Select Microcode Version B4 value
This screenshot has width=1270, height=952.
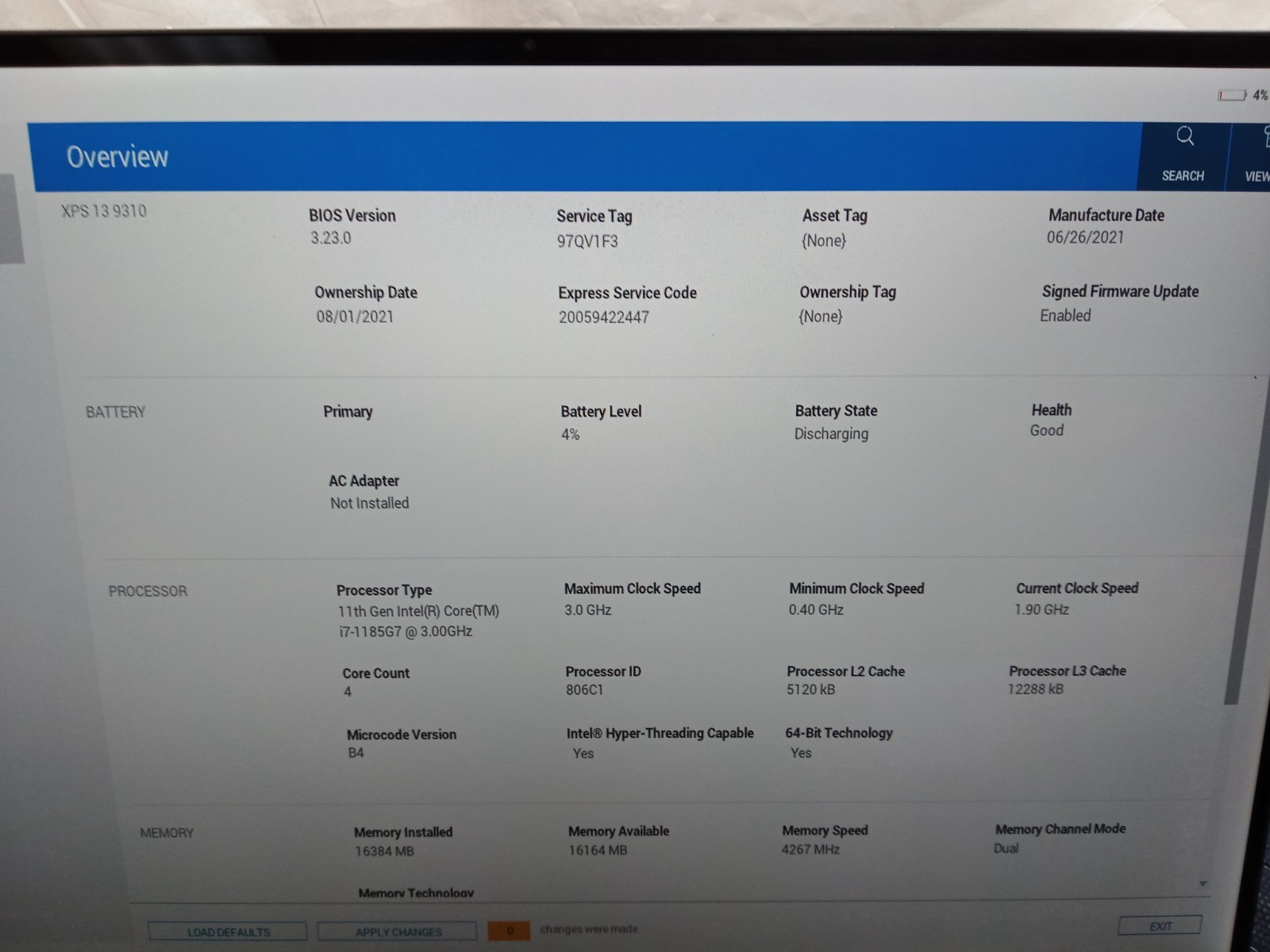(356, 753)
